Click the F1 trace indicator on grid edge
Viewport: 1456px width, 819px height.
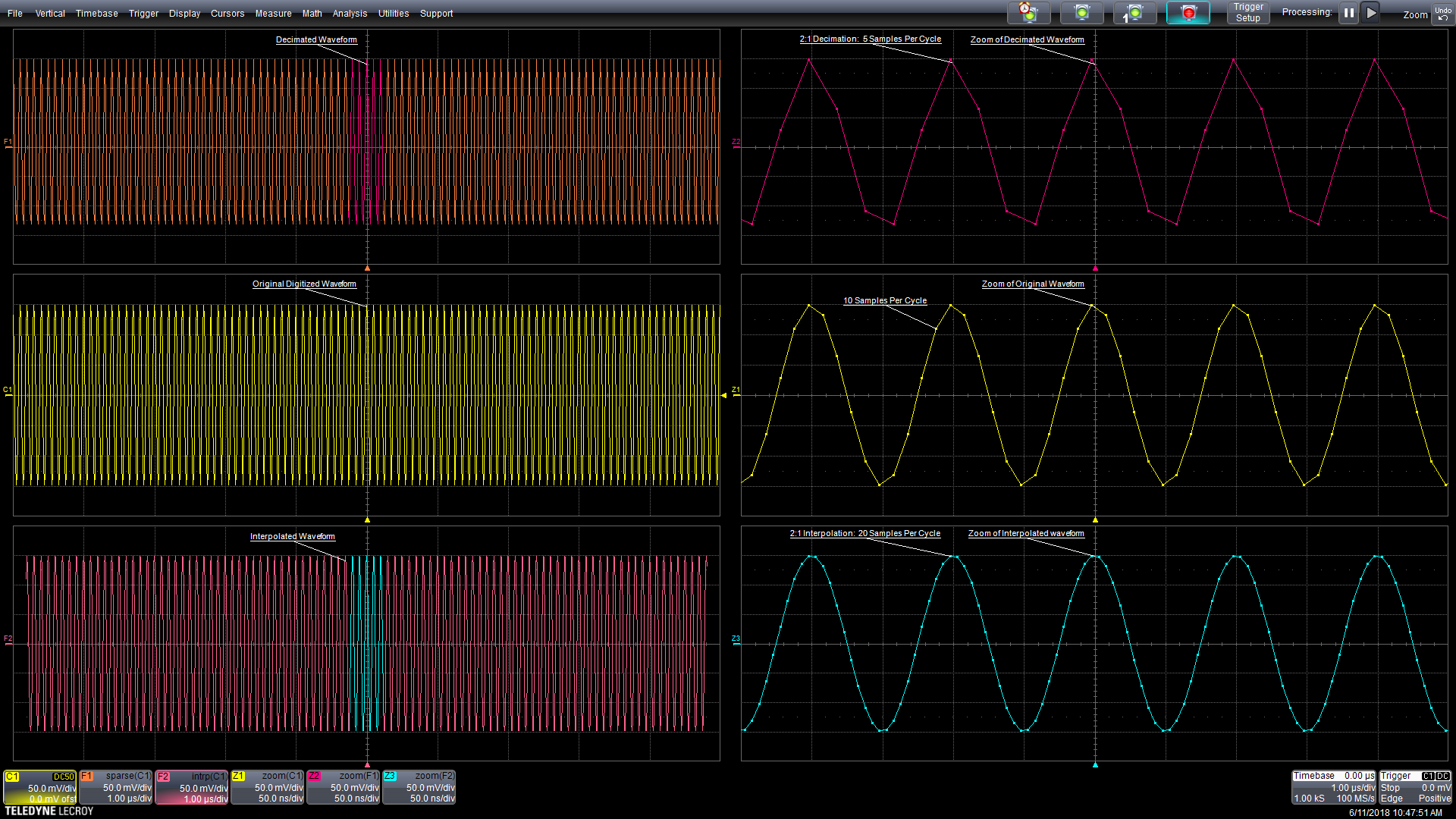[x=8, y=143]
